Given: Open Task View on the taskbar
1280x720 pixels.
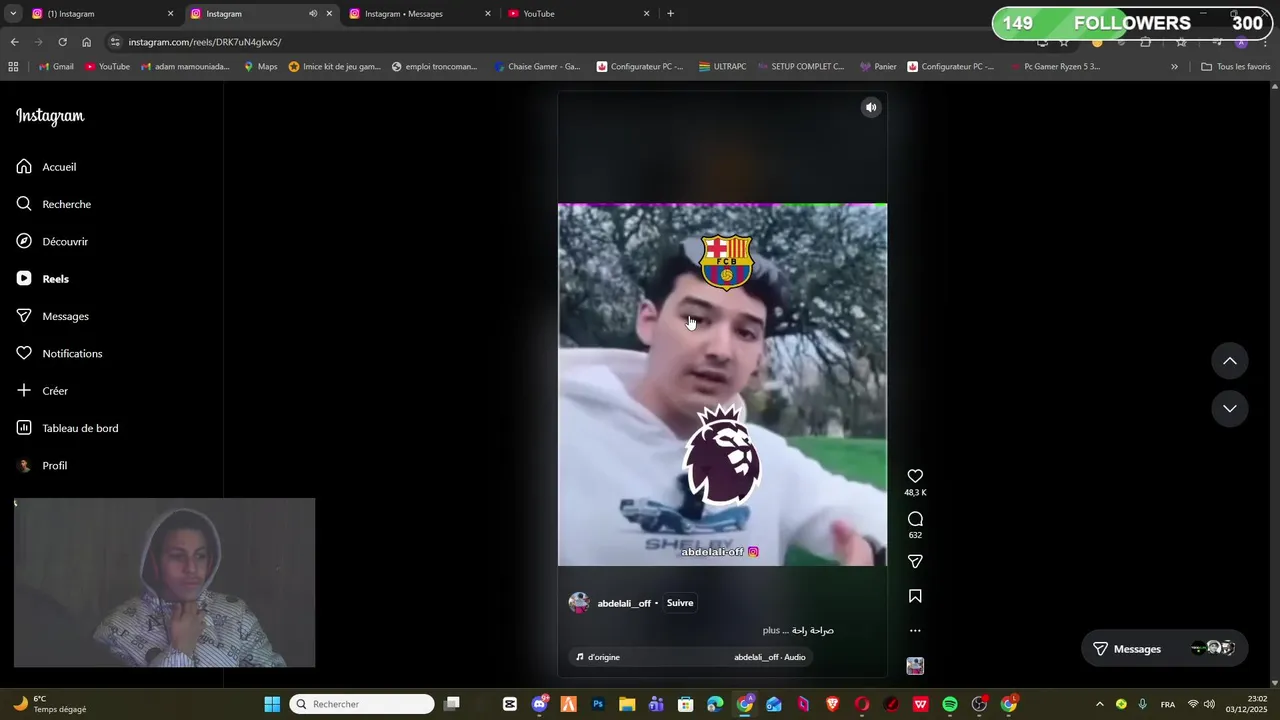Looking at the screenshot, I should [x=452, y=704].
